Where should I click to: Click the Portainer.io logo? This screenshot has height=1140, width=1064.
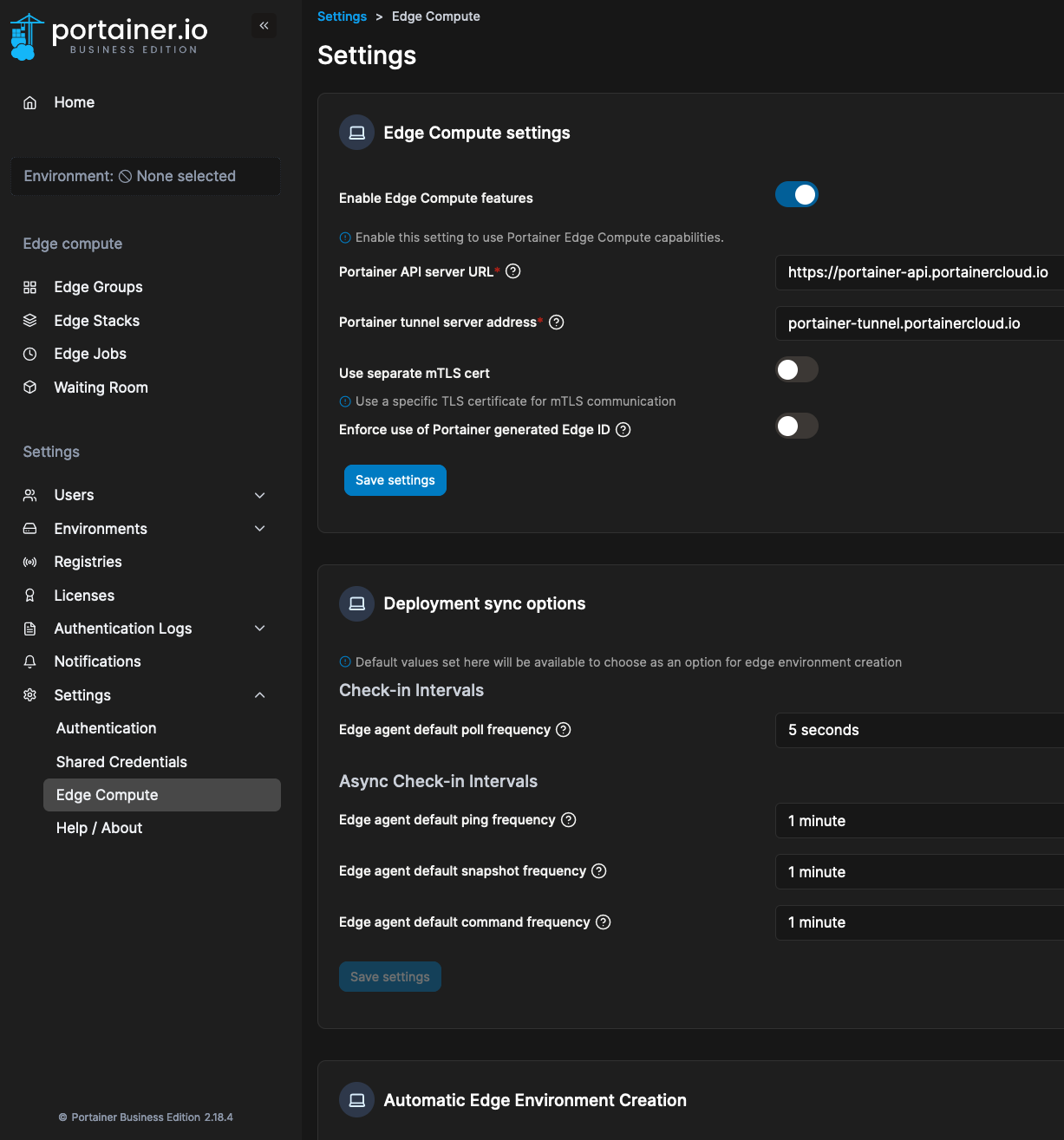coord(109,36)
